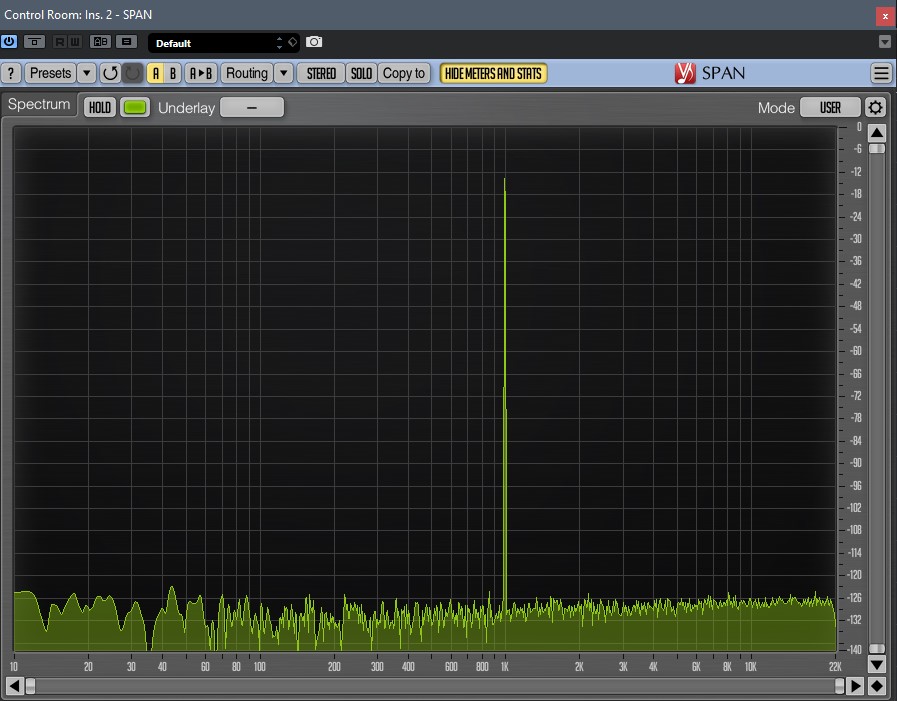This screenshot has width=897, height=701.
Task: Toggle the plugin power bypass button
Action: coord(9,42)
